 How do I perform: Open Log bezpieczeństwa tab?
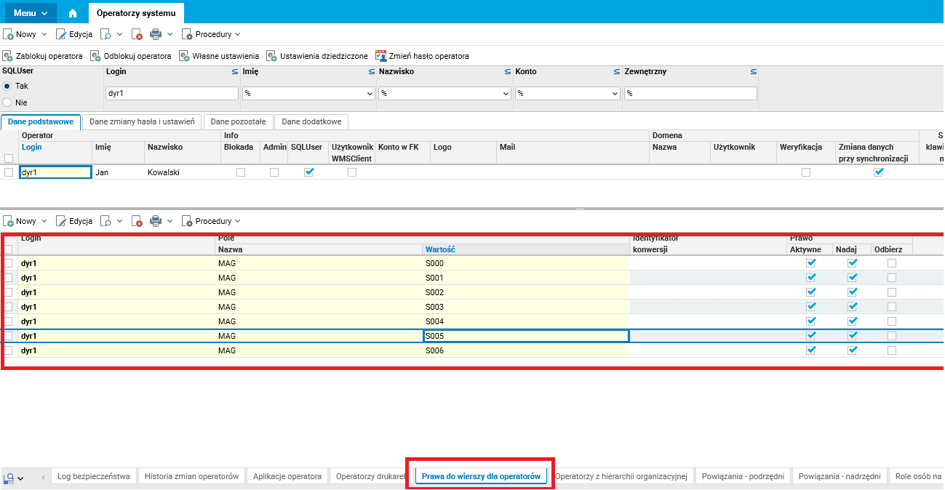click(93, 476)
